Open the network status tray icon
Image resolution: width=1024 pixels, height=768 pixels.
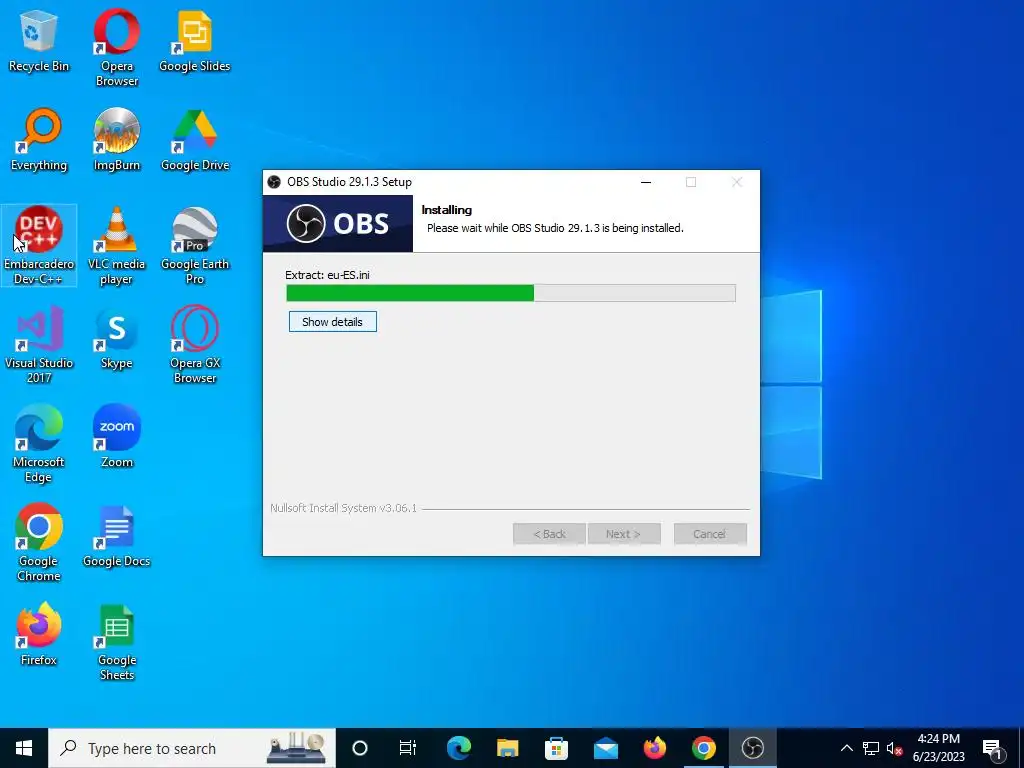pos(871,748)
